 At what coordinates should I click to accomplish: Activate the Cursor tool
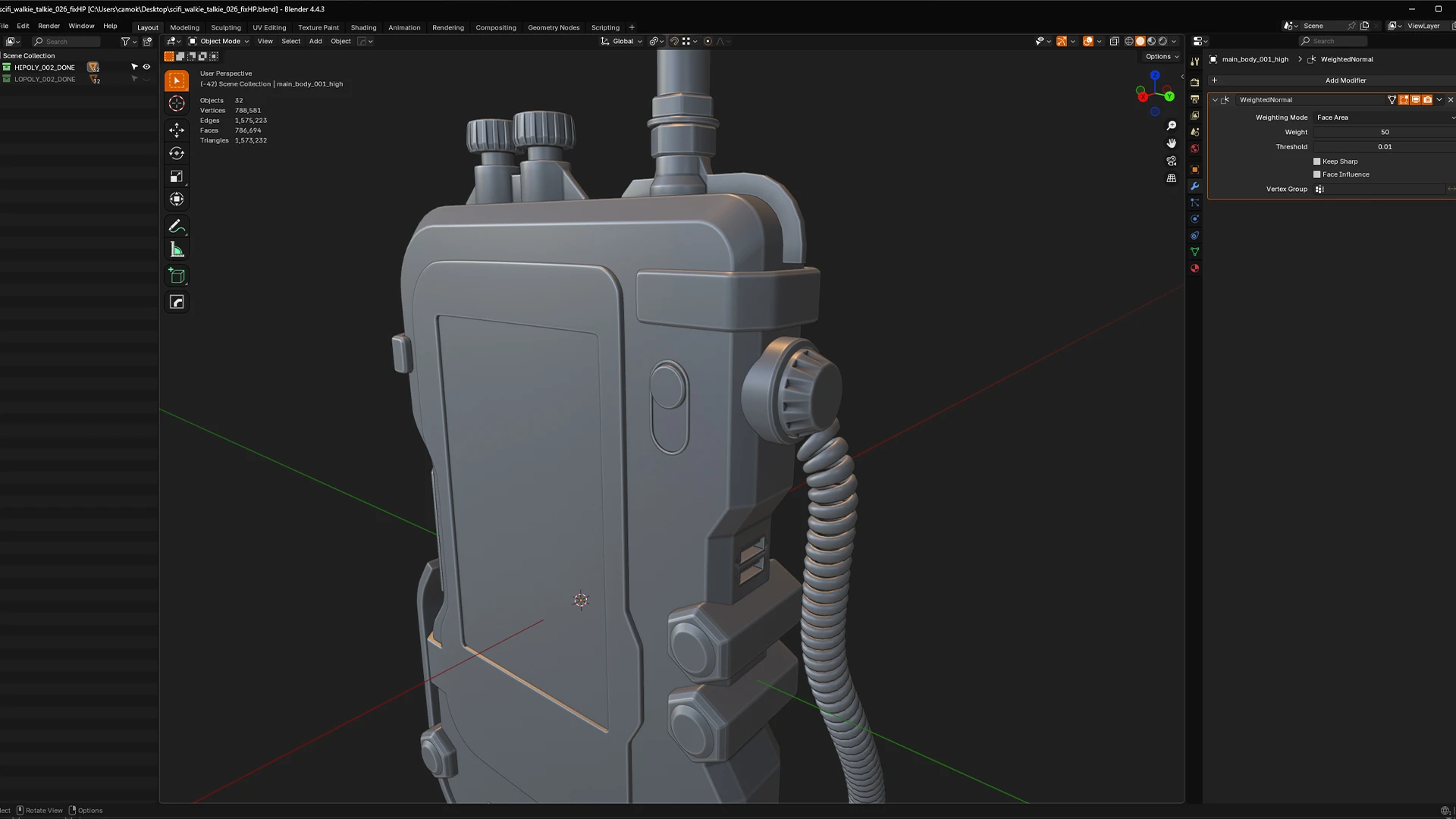177,104
